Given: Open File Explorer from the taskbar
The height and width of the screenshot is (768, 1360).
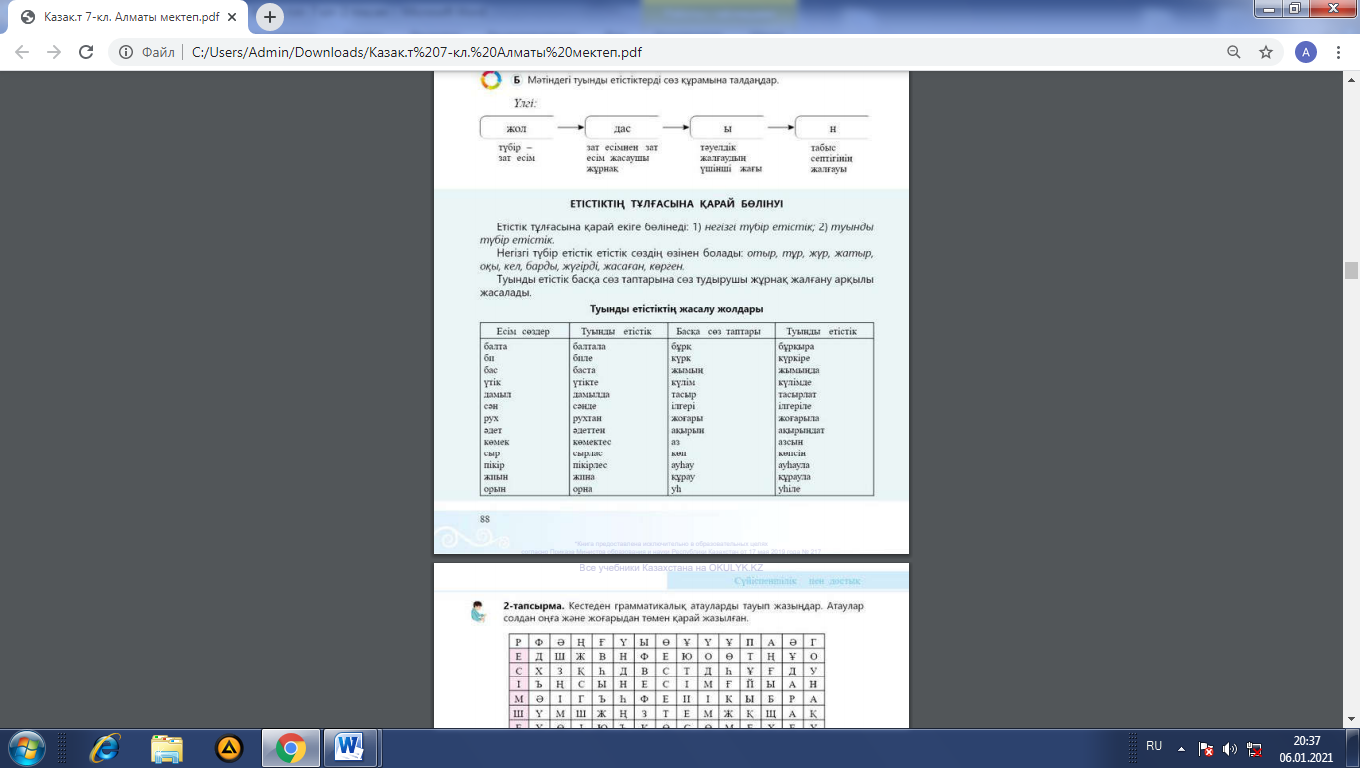Looking at the screenshot, I should 167,748.
